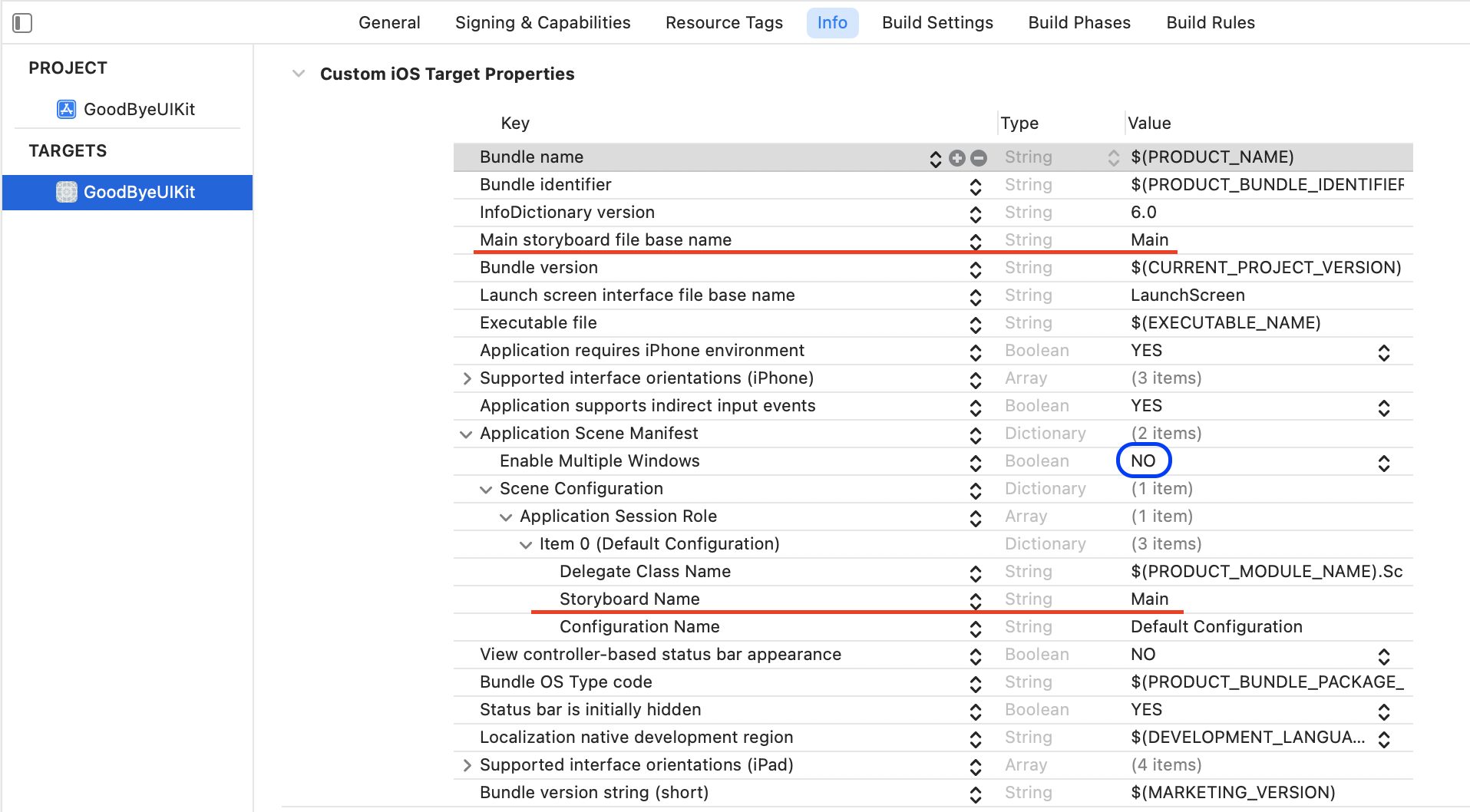Collapse the Scene Configuration dictionary
This screenshot has height=812, width=1470.
[486, 490]
